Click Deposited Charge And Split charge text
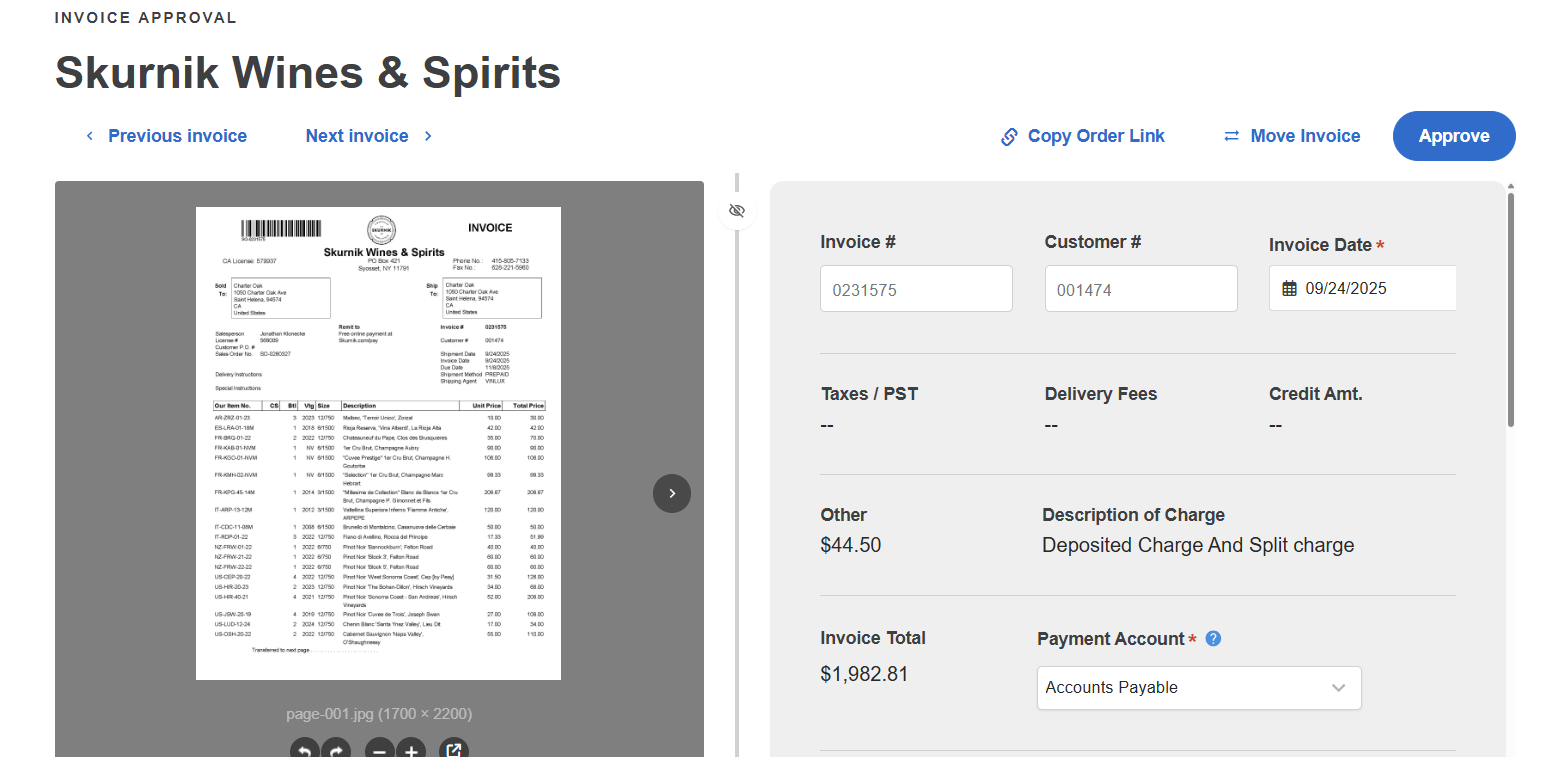Viewport: 1559px width, 757px height. (1198, 545)
